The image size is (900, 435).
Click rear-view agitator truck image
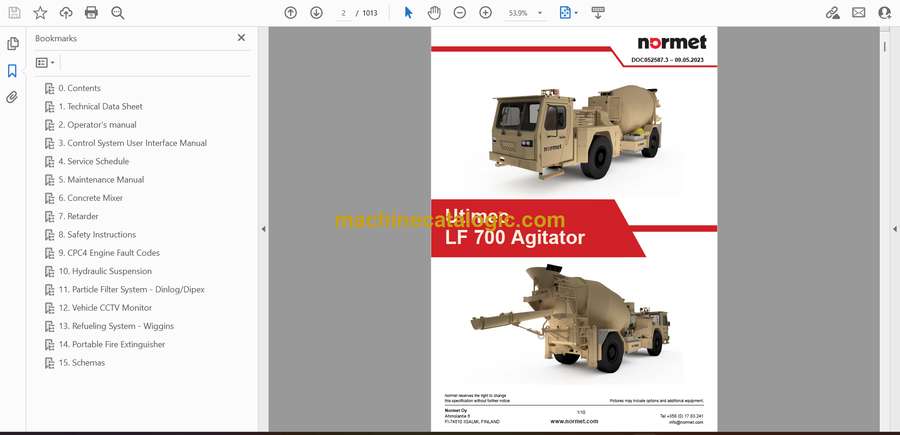coord(570,319)
